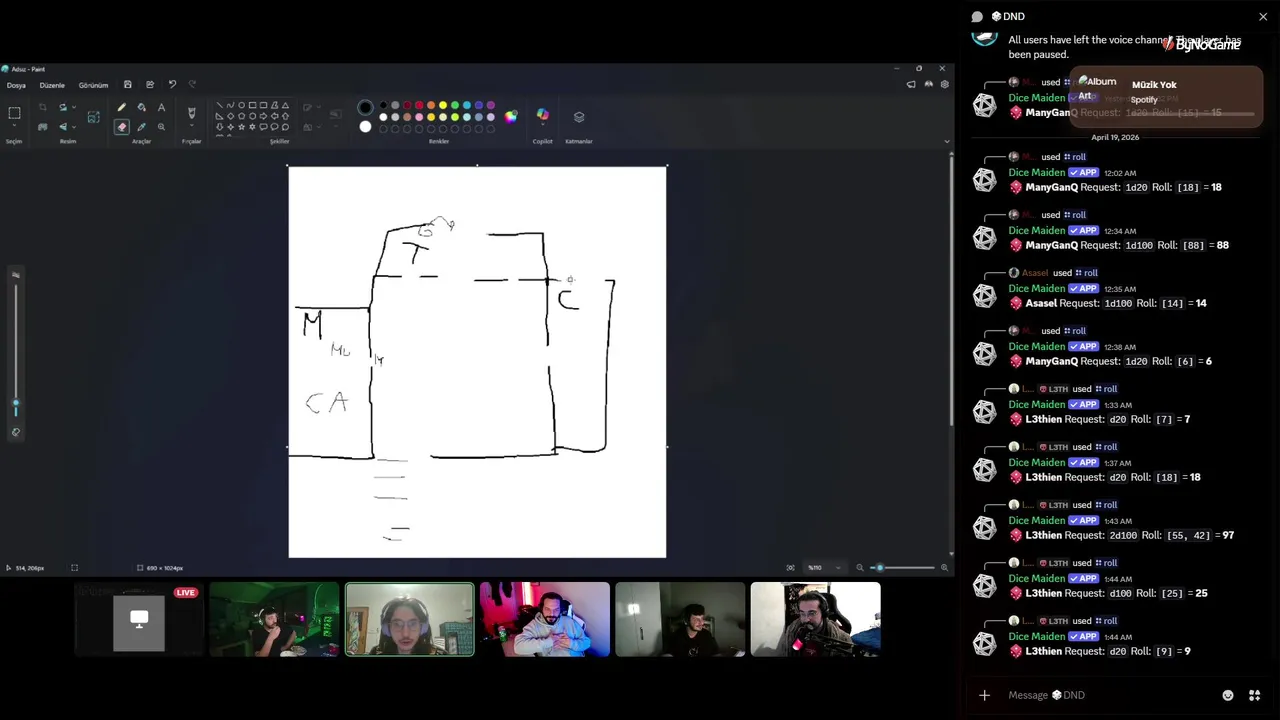
Task: Open Paint settings gear icon
Action: (944, 84)
